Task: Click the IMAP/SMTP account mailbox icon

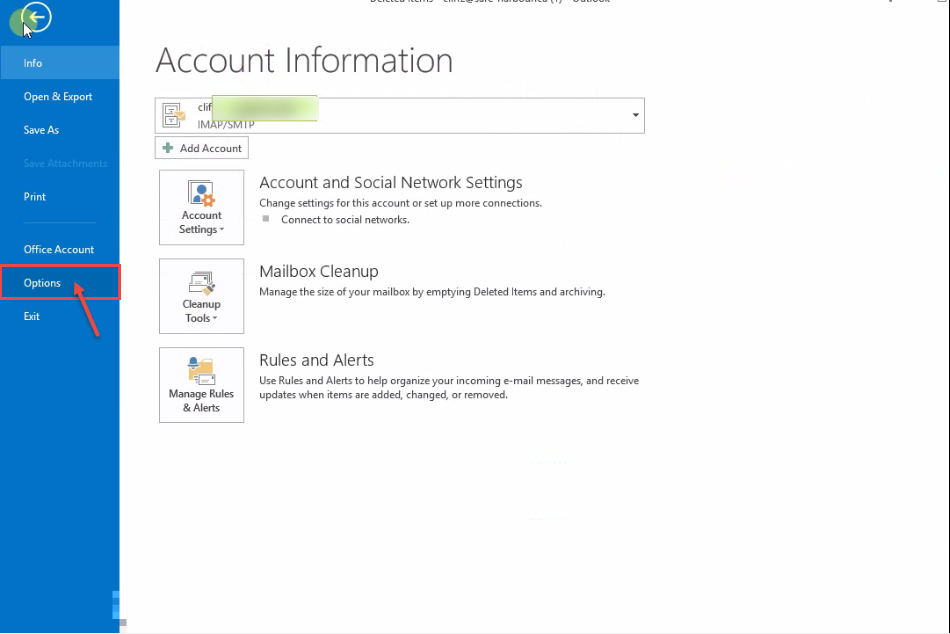Action: (x=174, y=115)
